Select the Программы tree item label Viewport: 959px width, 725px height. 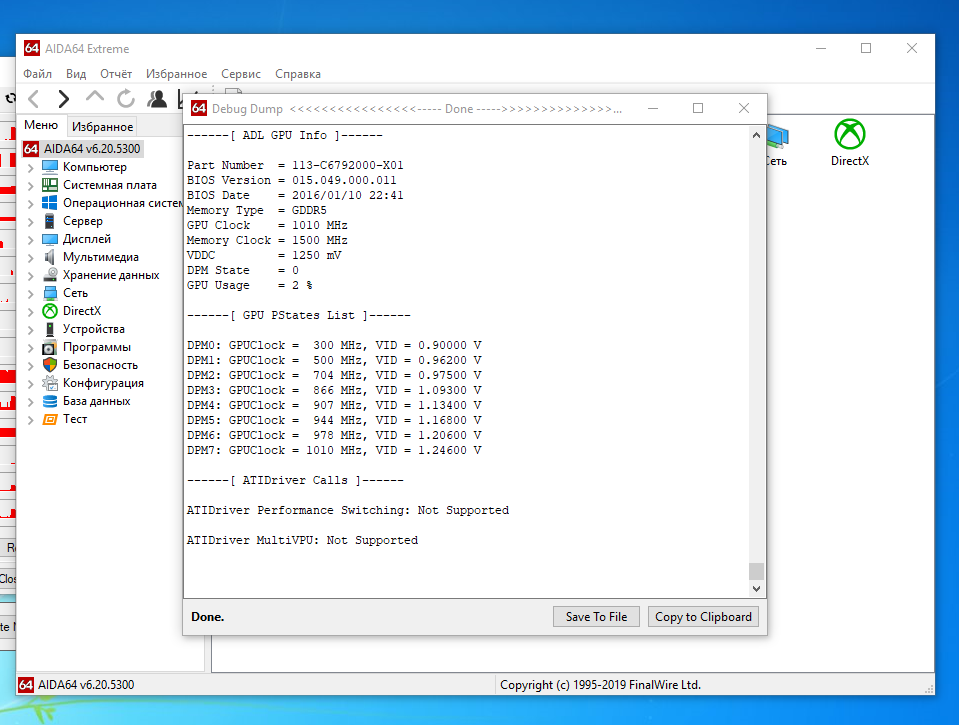click(x=97, y=347)
